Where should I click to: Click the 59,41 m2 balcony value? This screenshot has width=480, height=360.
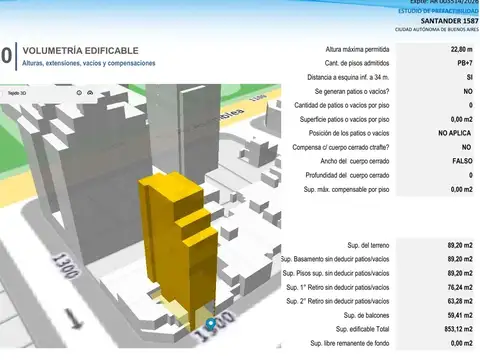click(460, 315)
